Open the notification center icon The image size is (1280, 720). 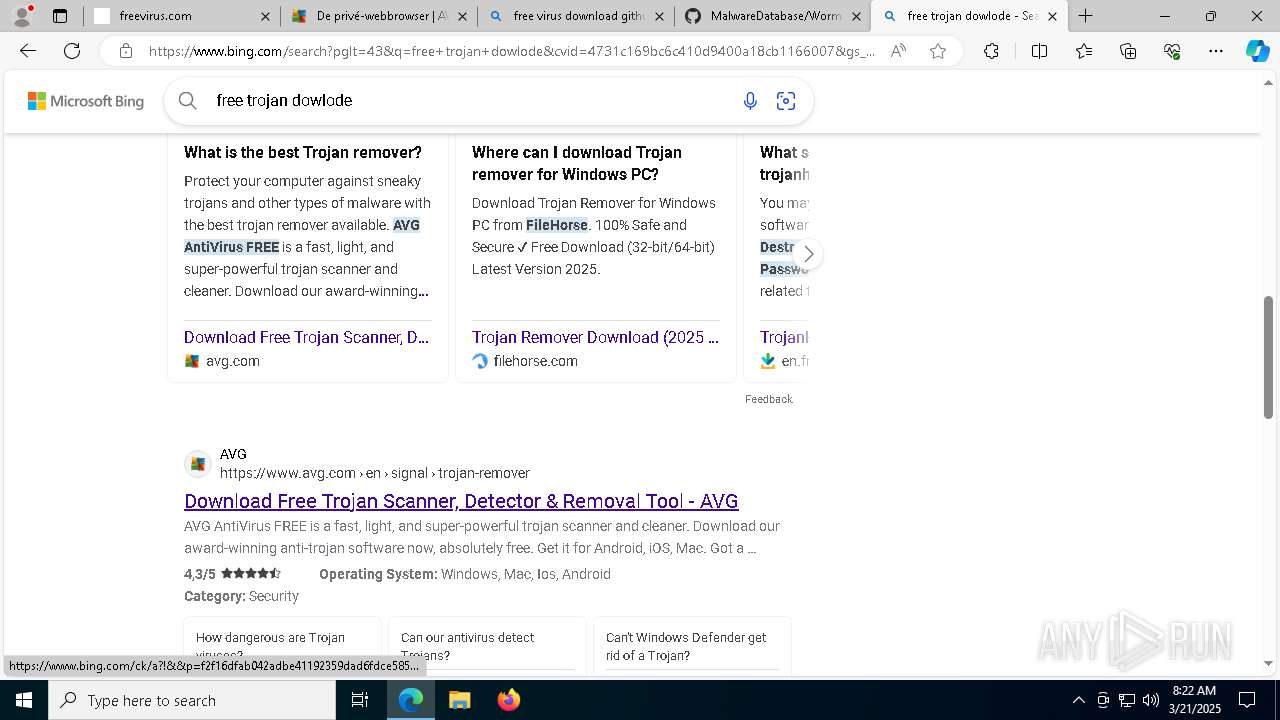tap(1247, 700)
